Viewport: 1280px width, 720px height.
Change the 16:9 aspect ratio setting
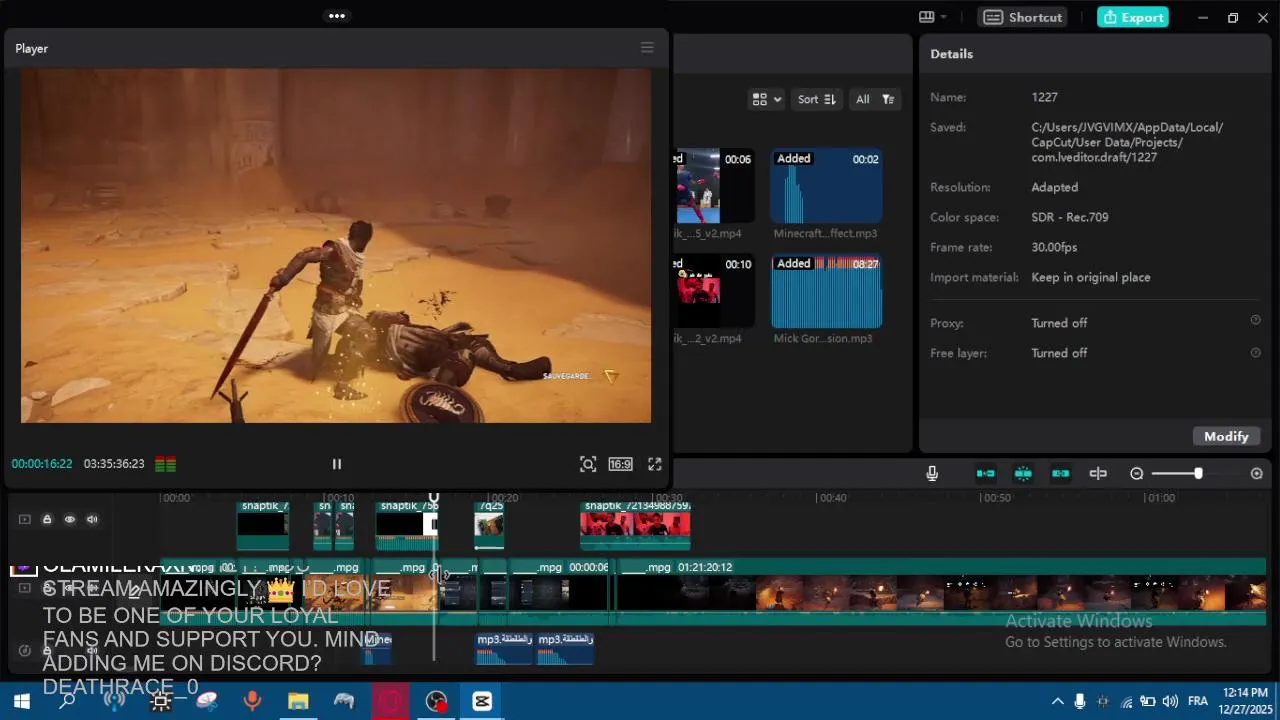[620, 464]
